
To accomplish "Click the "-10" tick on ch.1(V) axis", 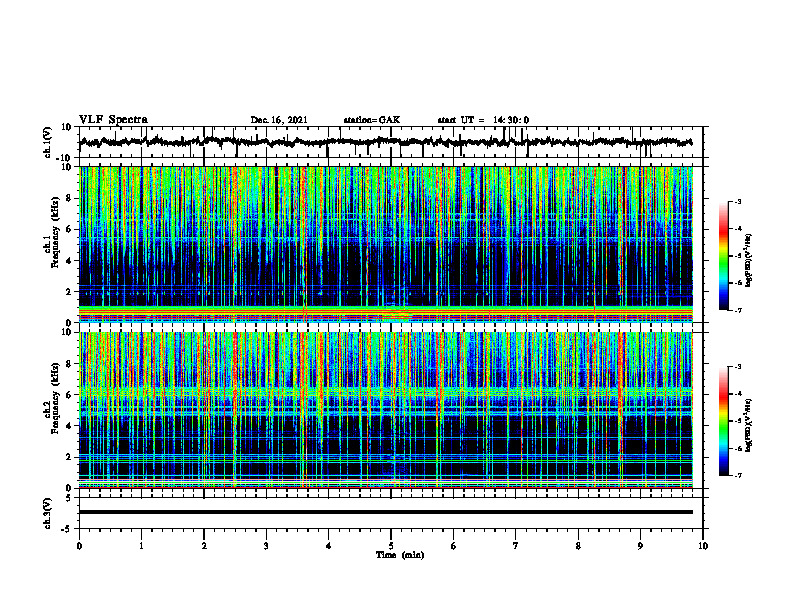I will (65, 157).
